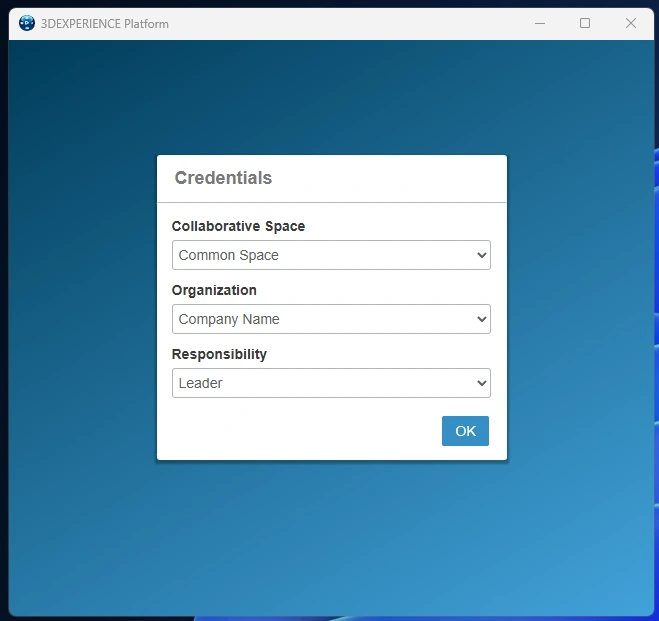659x621 pixels.
Task: Maximize the 3DEXPERIENCE Platform window
Action: pyautogui.click(x=585, y=23)
